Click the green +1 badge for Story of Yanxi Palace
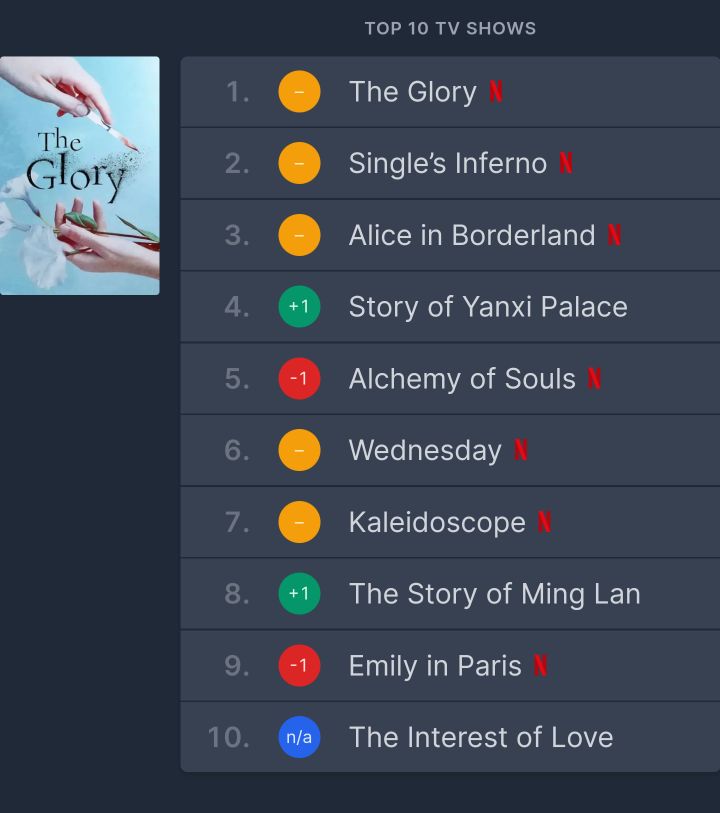 [x=299, y=307]
